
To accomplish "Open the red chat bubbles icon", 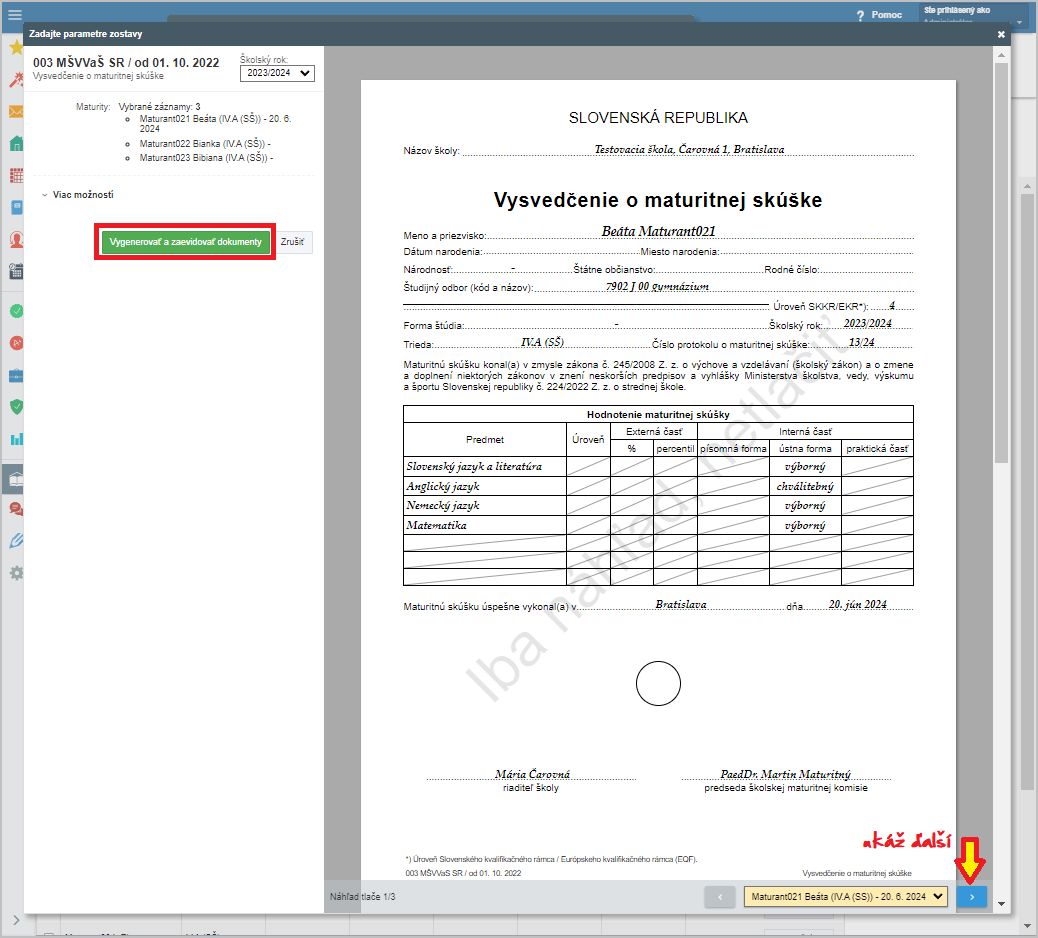I will [16, 509].
